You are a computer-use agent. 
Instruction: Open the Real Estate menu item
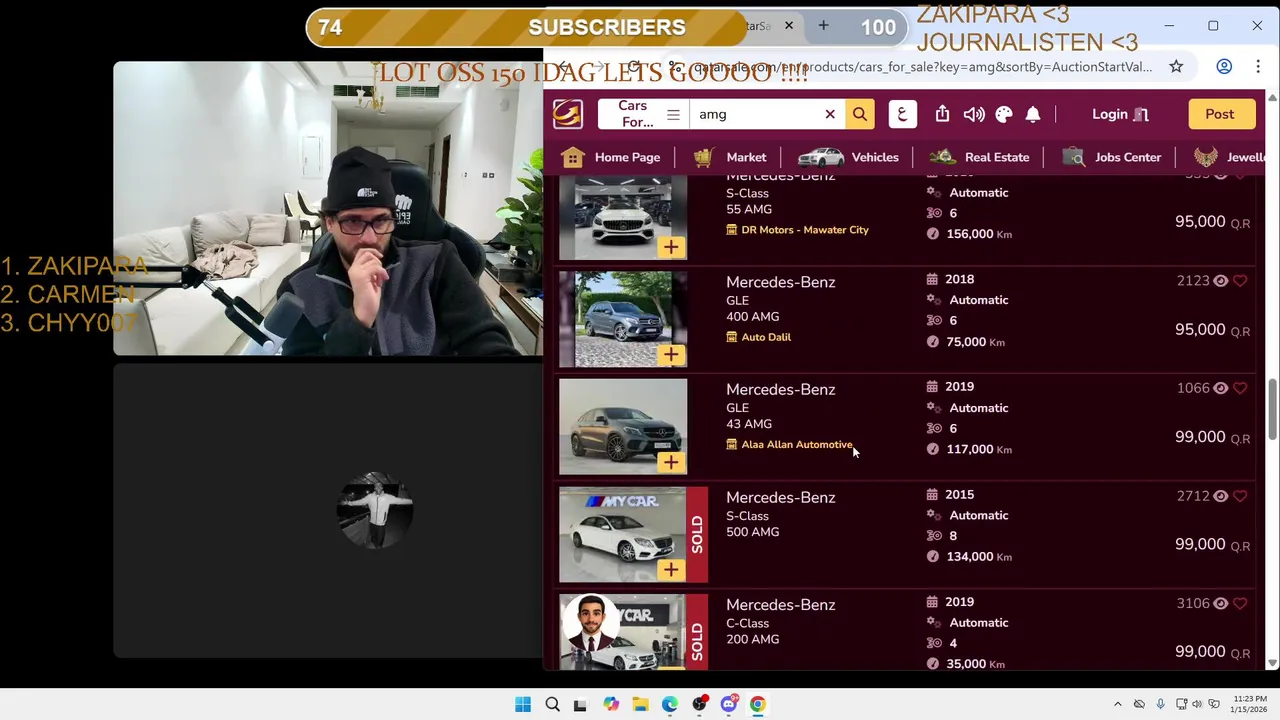pyautogui.click(x=980, y=157)
